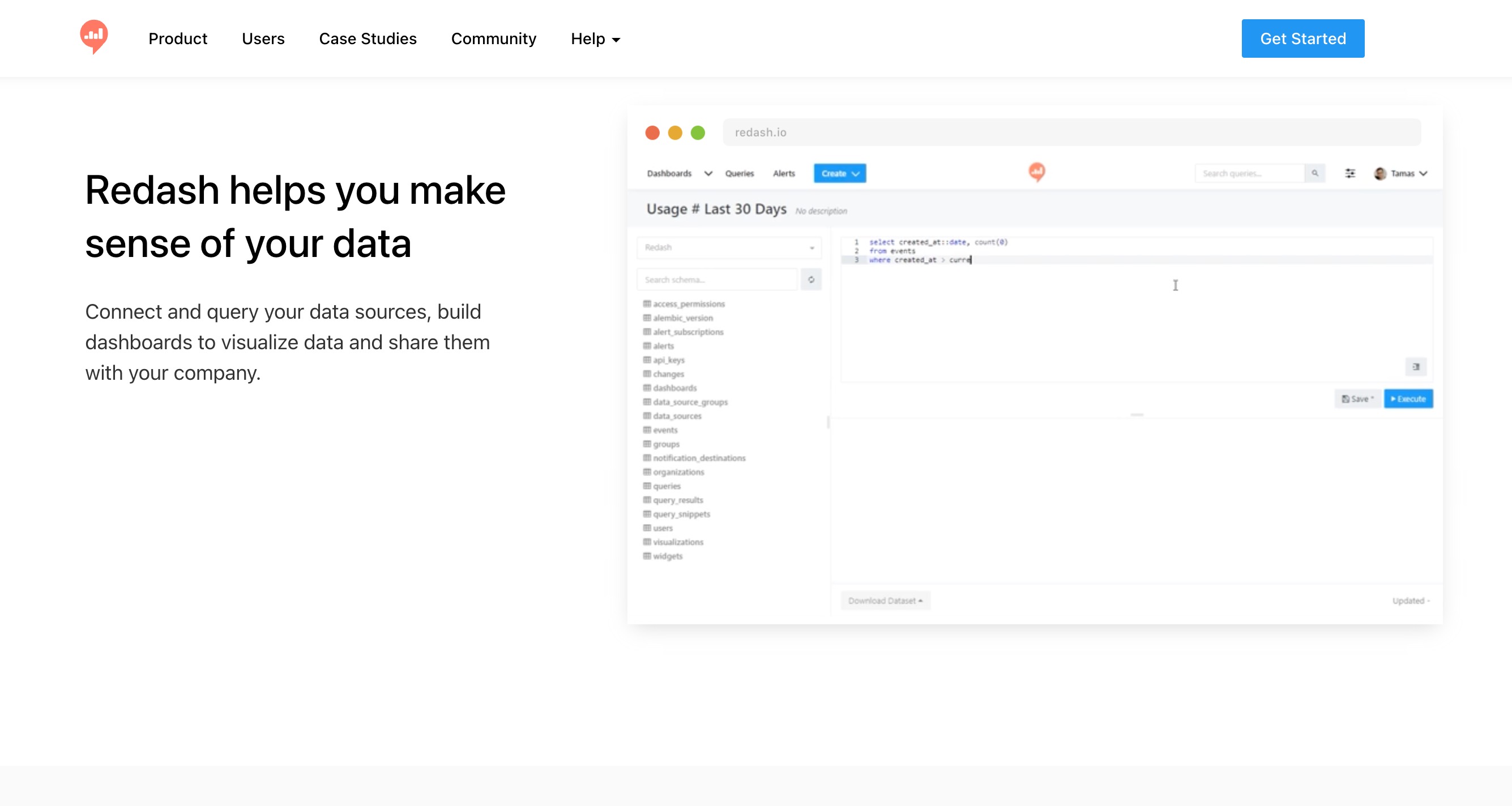1512x806 pixels.
Task: Click the table icon beside groups
Action: click(x=647, y=444)
